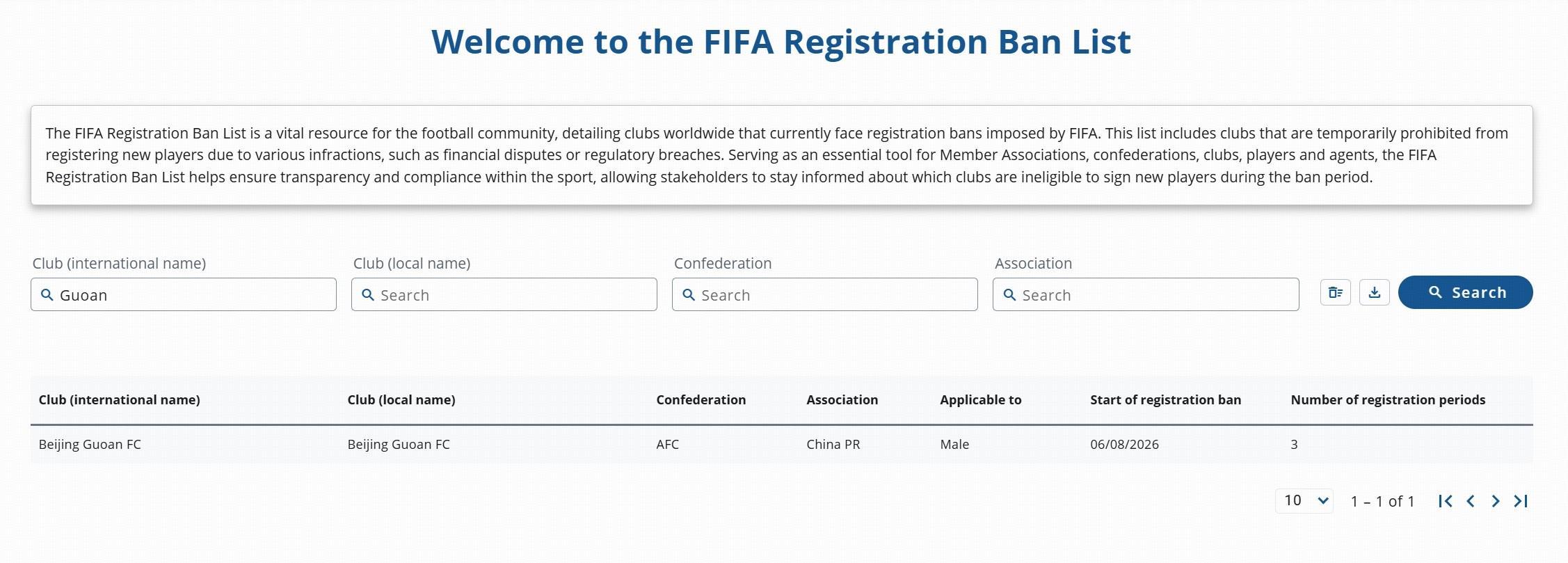Viewport: 1568px width, 563px height.
Task: Sort by Start of registration ban column
Action: point(1165,400)
